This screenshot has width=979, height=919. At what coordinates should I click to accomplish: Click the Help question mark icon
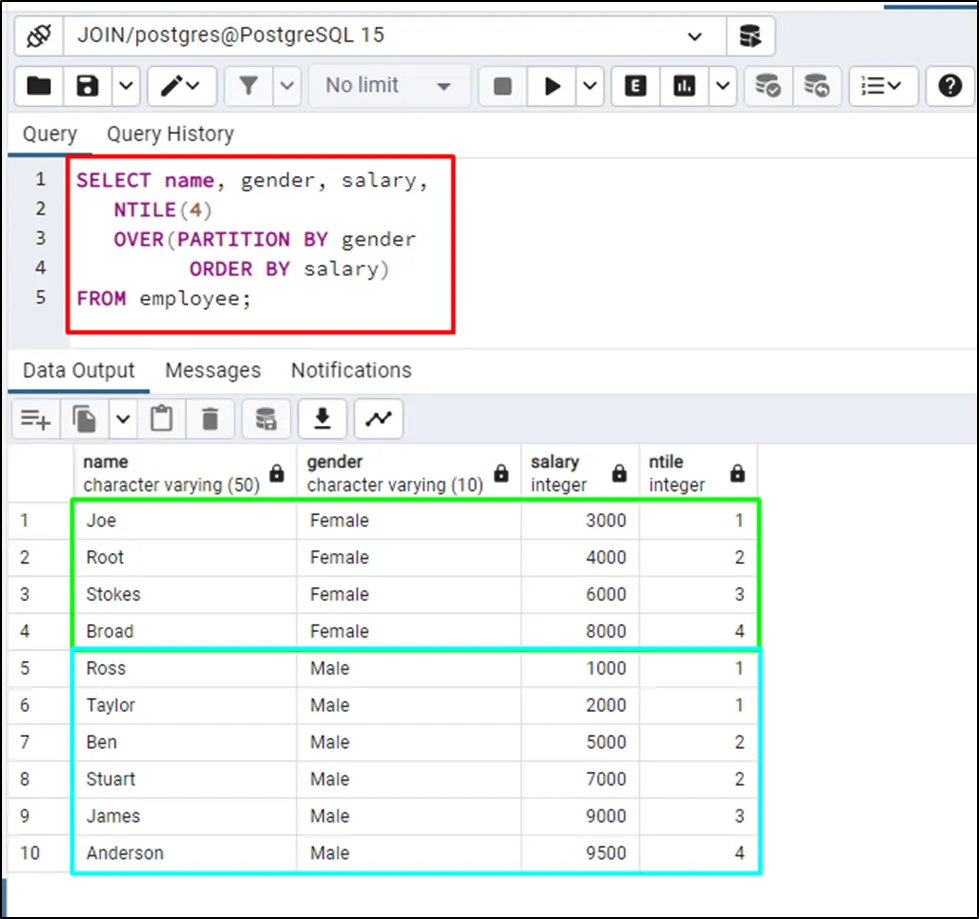(x=950, y=87)
